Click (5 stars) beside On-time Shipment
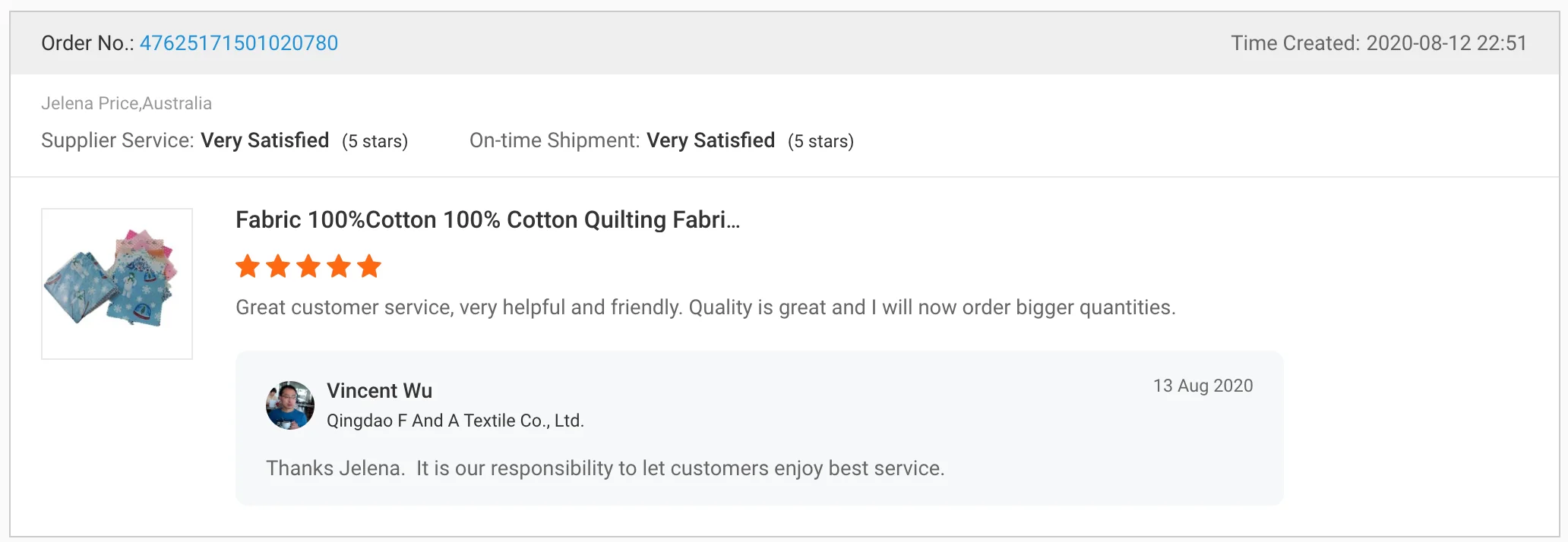 (x=820, y=141)
